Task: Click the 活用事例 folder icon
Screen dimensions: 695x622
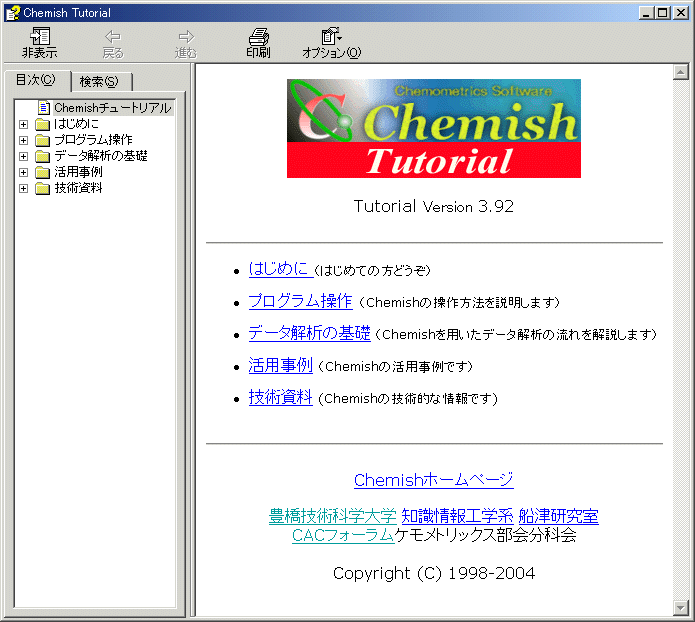Action: click(x=42, y=172)
